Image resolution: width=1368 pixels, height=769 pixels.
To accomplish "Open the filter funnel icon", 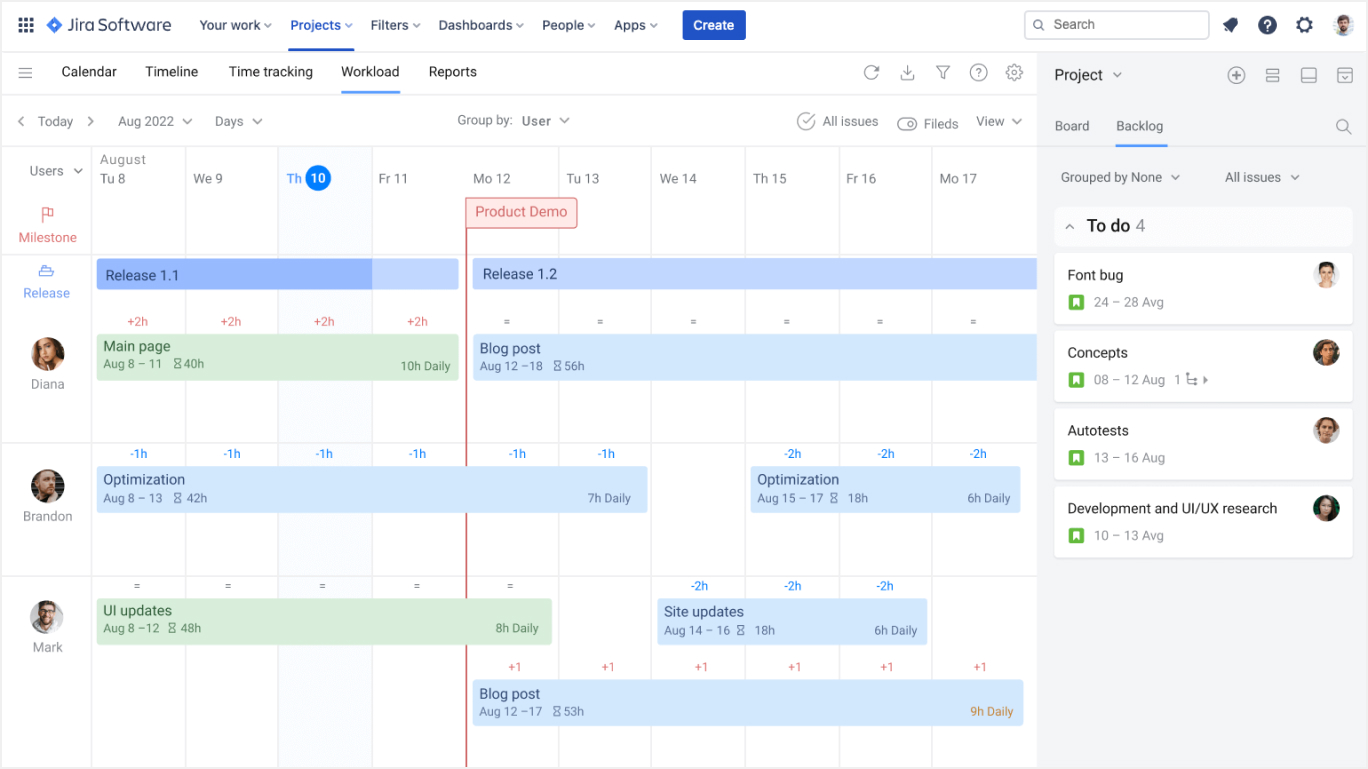I will coord(943,72).
